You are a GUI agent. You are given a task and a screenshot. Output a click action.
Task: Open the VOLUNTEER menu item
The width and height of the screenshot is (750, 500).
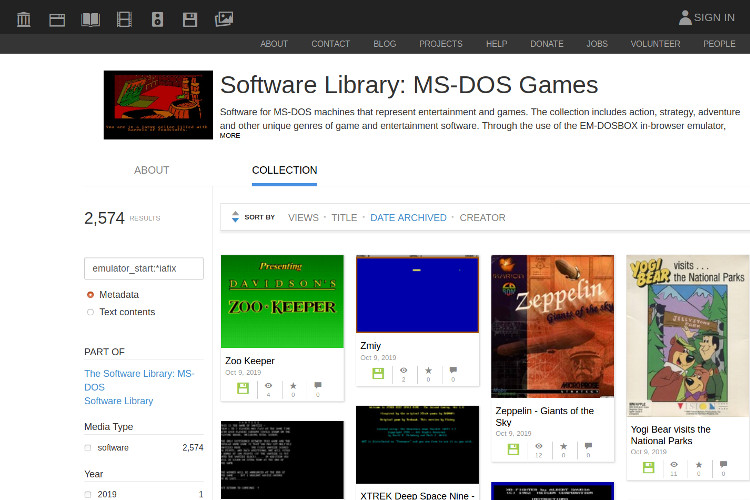[x=655, y=44]
